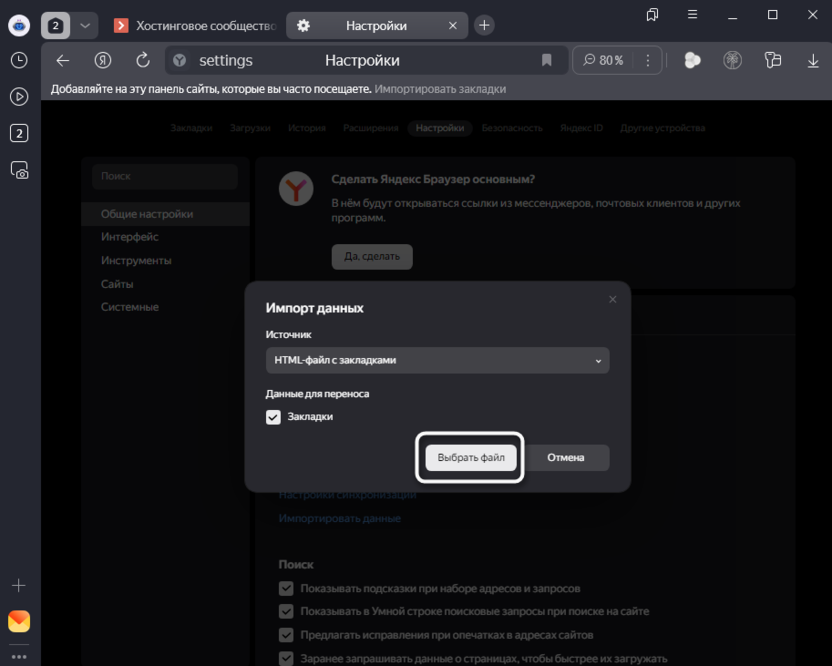Click the colorful circles extension icon
The height and width of the screenshot is (666, 832).
[692, 60]
